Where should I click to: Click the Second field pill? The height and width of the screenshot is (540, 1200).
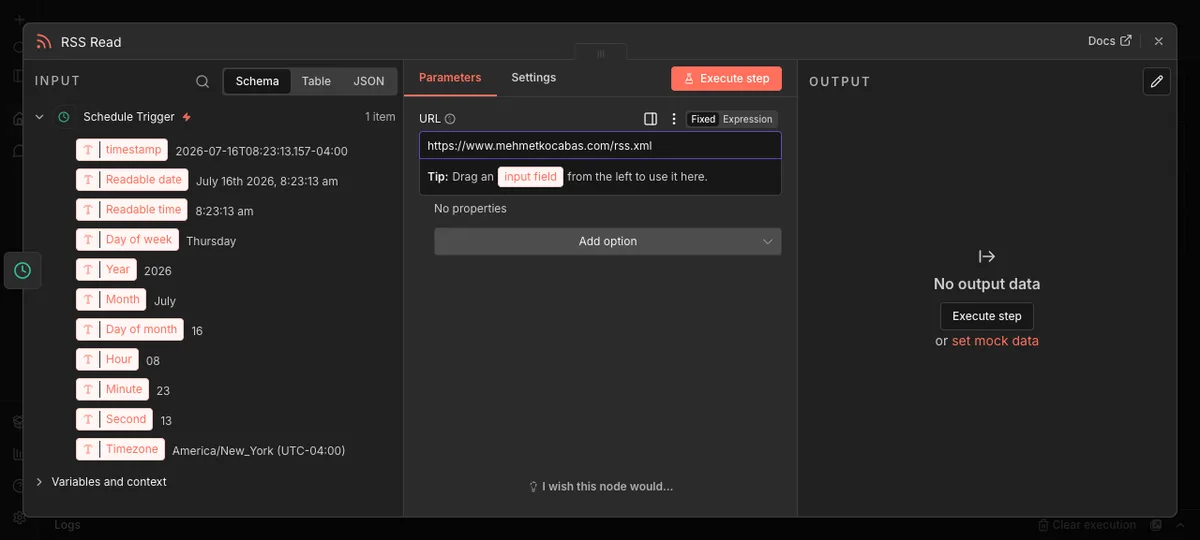tap(114, 420)
